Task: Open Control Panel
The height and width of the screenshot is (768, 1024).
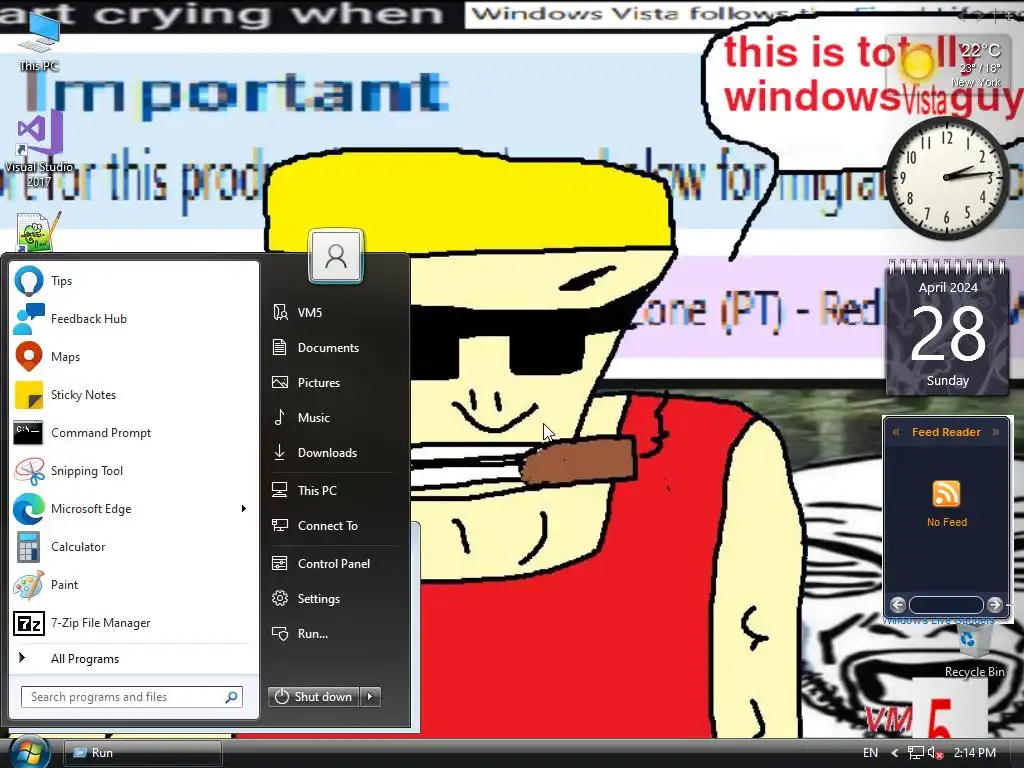Action: (x=334, y=564)
